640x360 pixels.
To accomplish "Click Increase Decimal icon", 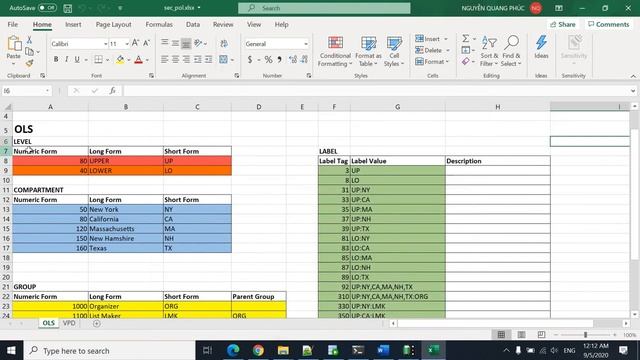I will (293, 60).
